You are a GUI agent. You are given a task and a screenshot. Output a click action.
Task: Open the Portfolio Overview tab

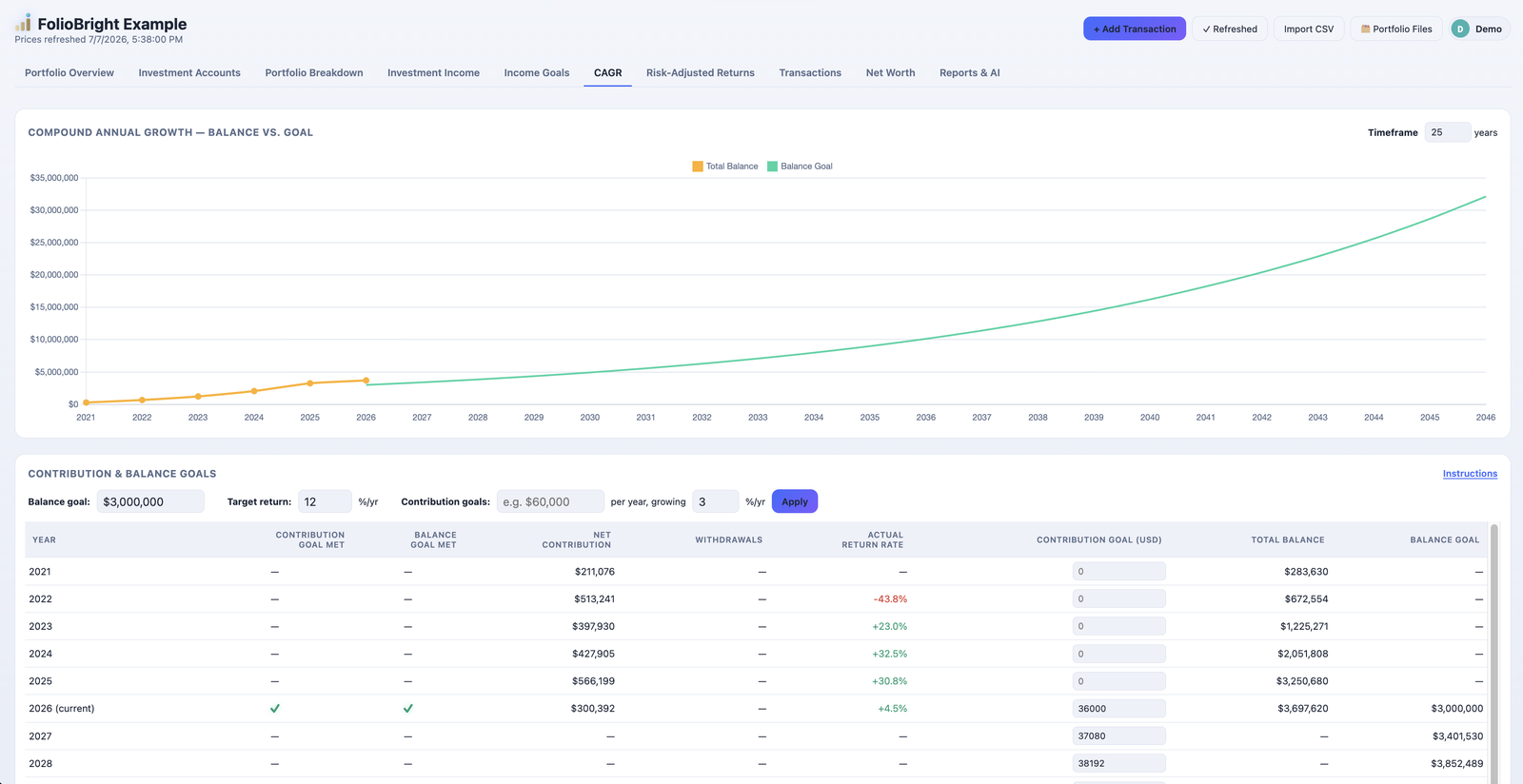(x=69, y=72)
